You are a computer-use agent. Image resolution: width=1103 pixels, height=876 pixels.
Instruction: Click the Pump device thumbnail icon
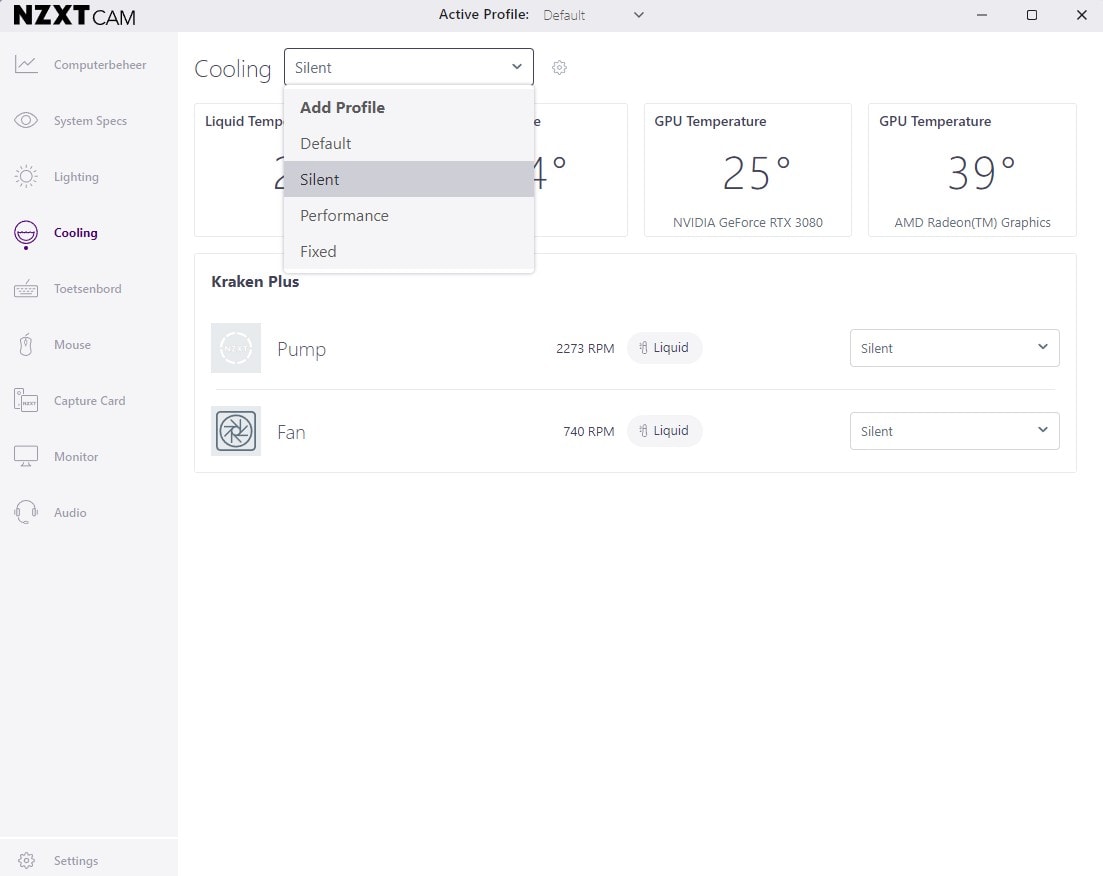tap(236, 348)
